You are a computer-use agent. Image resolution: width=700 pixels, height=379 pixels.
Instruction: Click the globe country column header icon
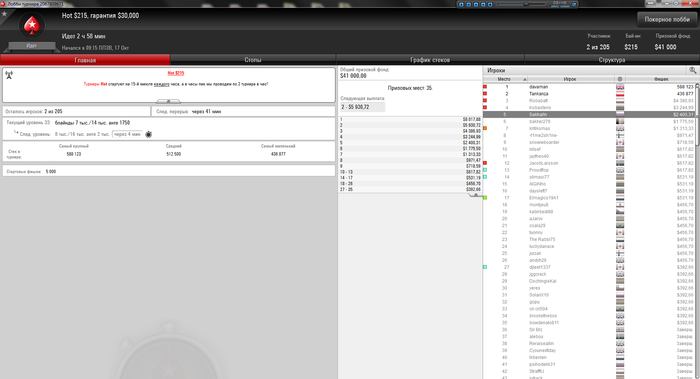(620, 79)
